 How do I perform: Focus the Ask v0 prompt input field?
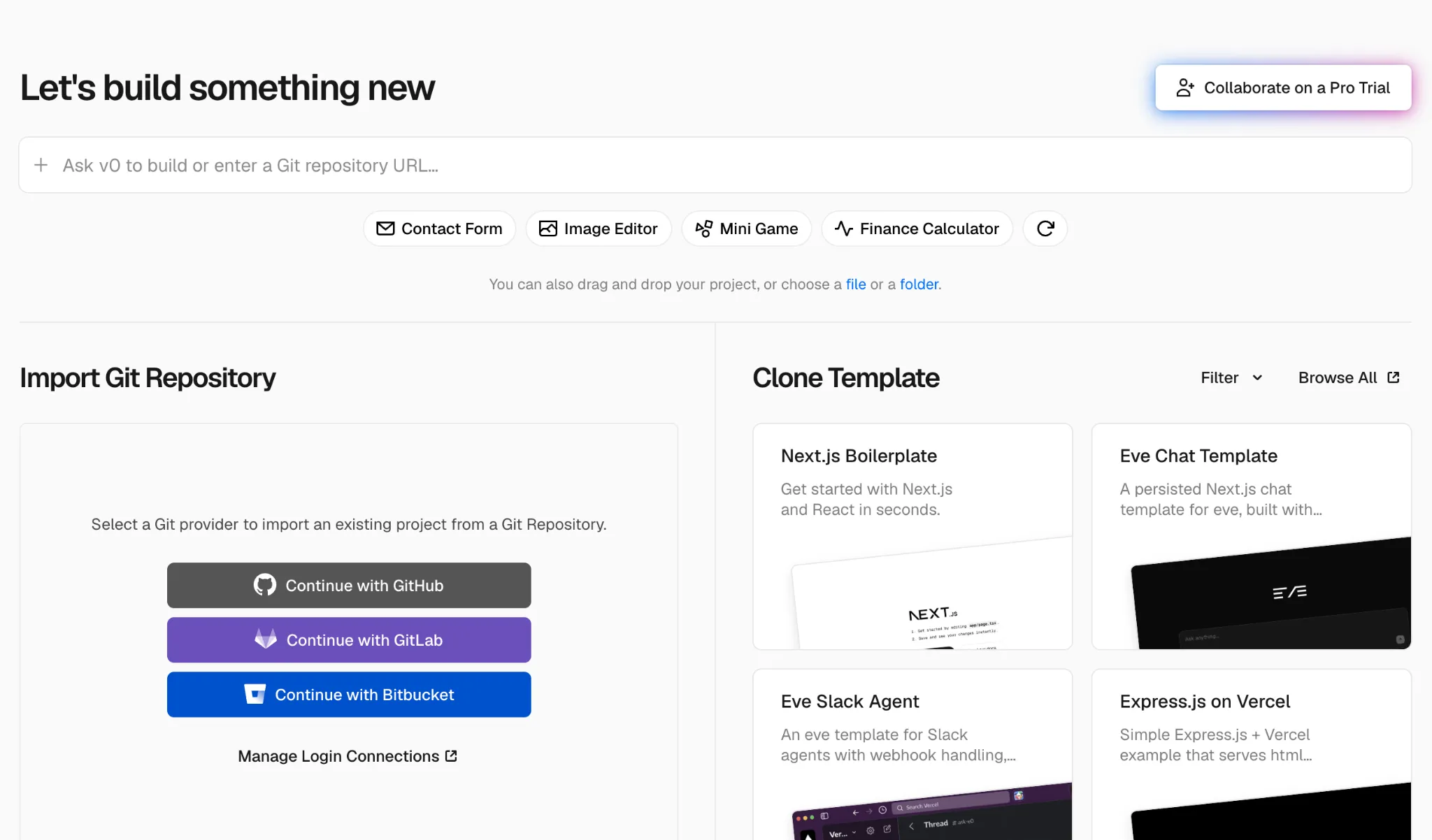(x=715, y=165)
